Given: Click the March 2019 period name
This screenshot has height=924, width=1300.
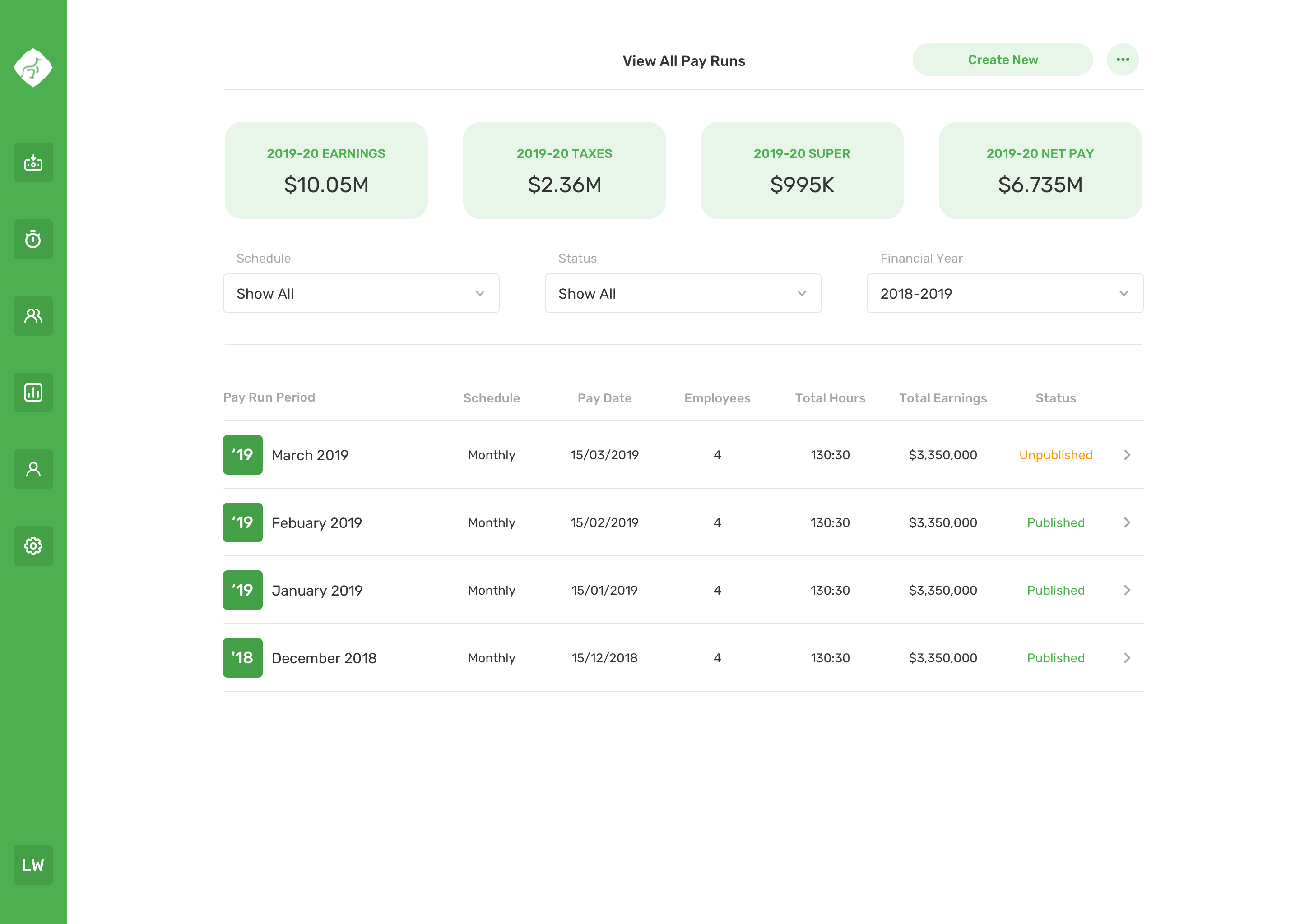Looking at the screenshot, I should [x=310, y=455].
